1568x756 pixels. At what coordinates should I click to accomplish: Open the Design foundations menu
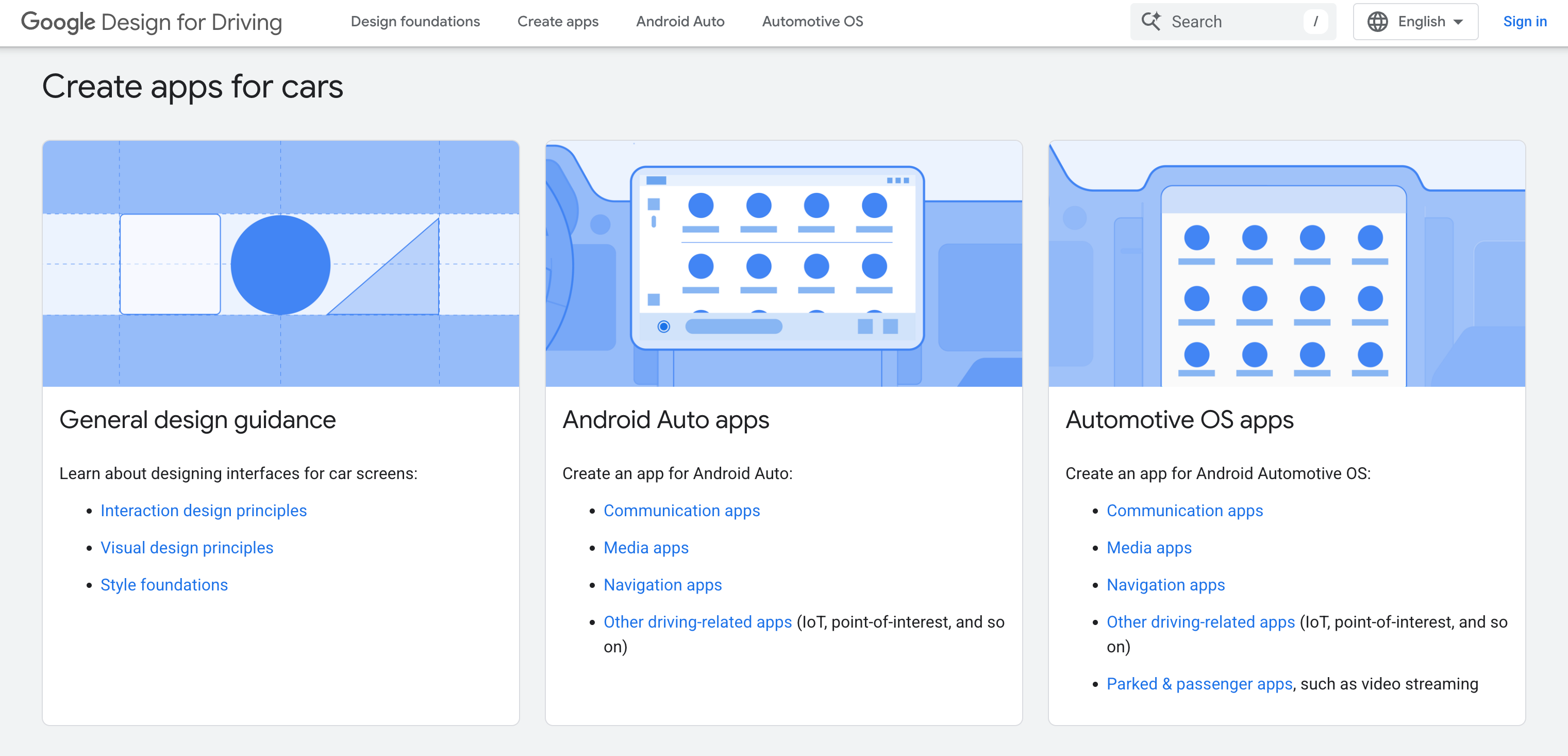coord(415,21)
